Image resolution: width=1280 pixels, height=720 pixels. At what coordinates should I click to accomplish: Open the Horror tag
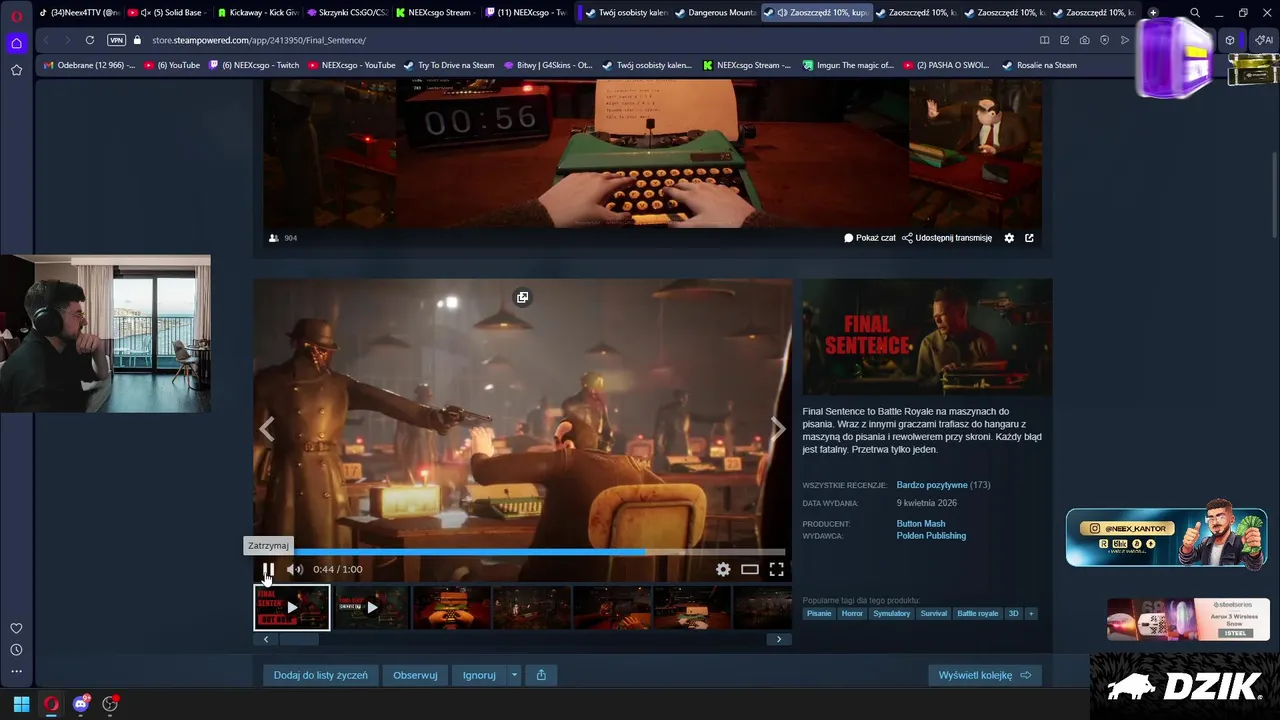852,613
